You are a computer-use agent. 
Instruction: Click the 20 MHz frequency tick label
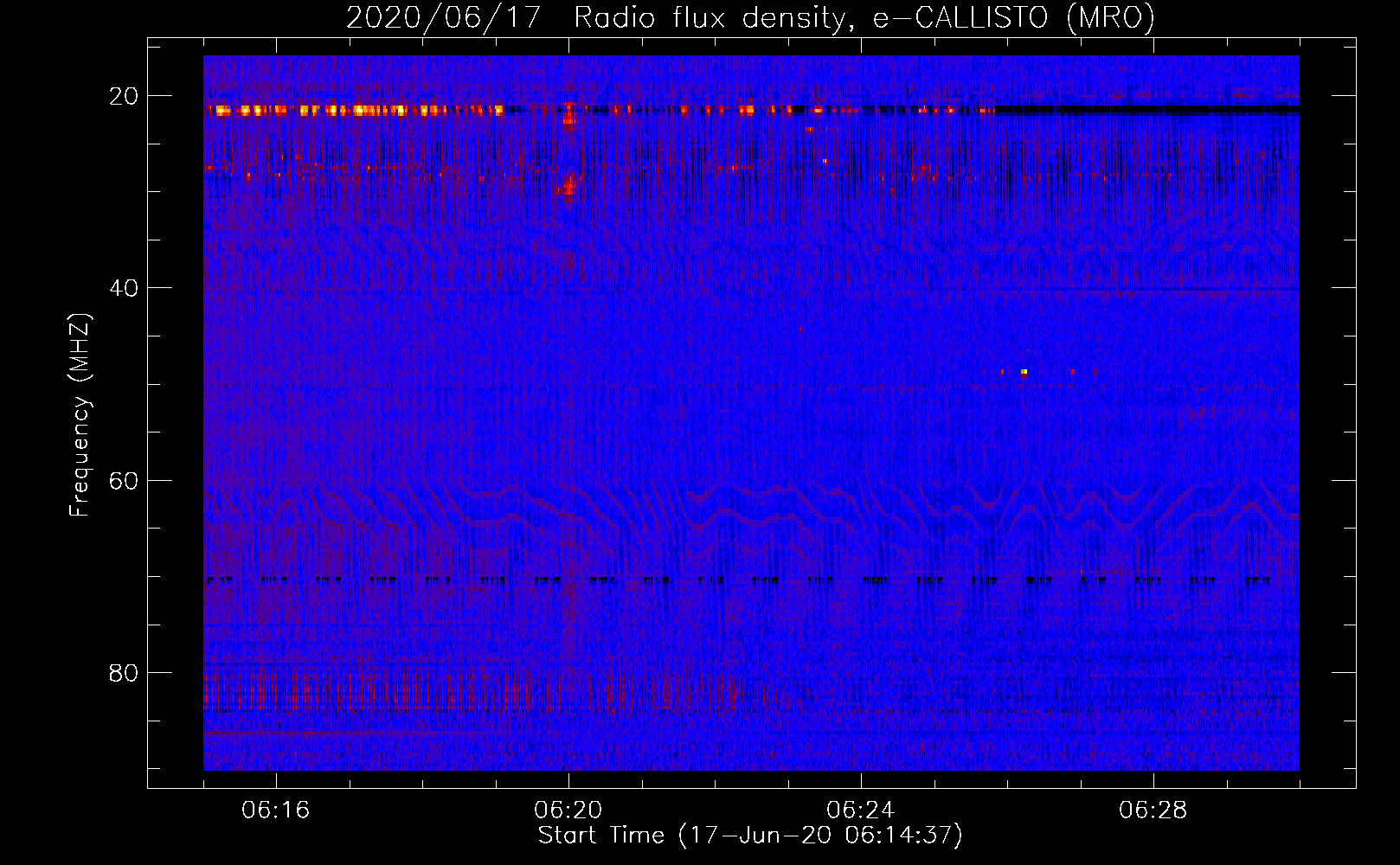[x=124, y=96]
